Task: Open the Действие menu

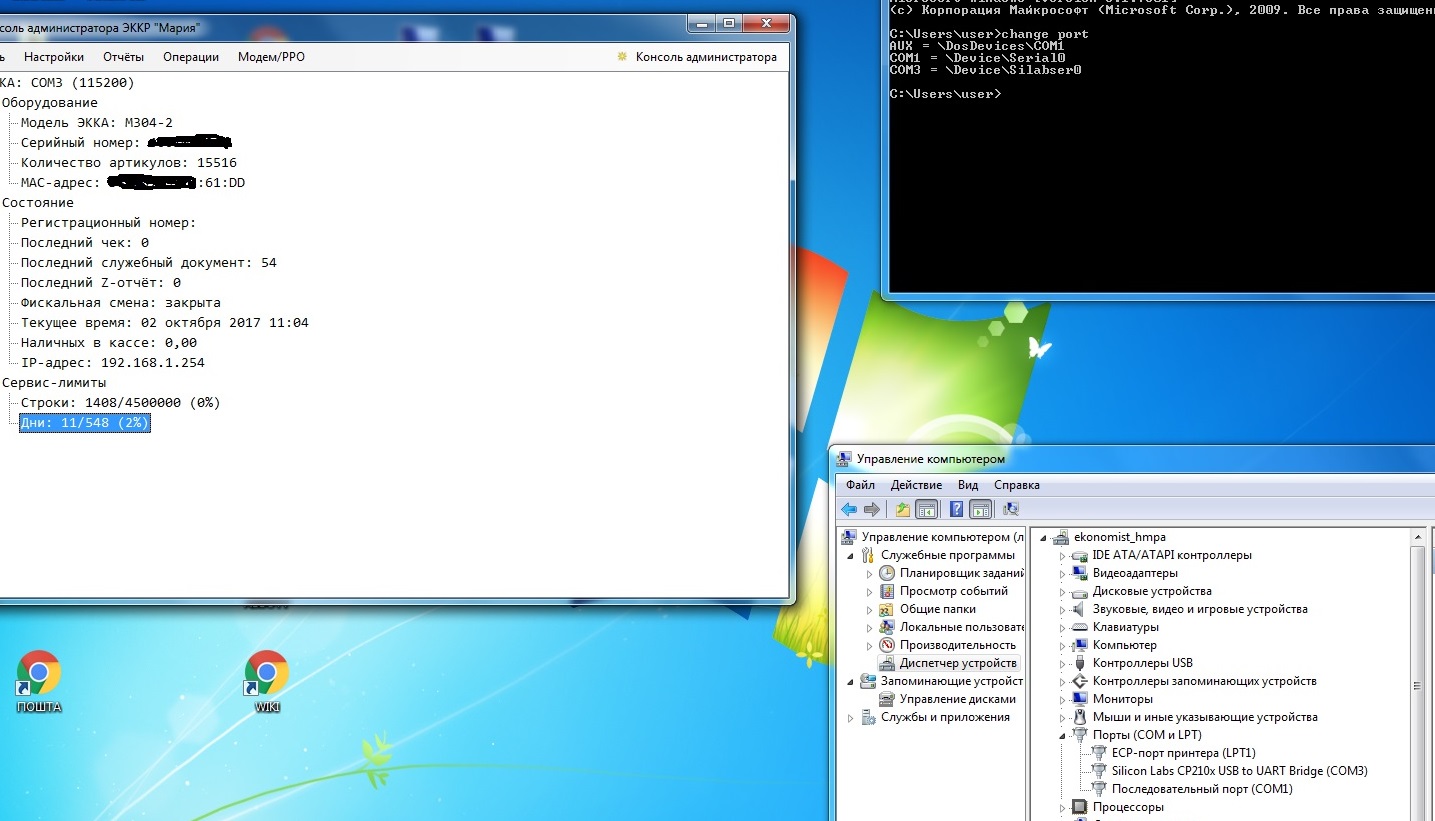Action: click(x=916, y=485)
